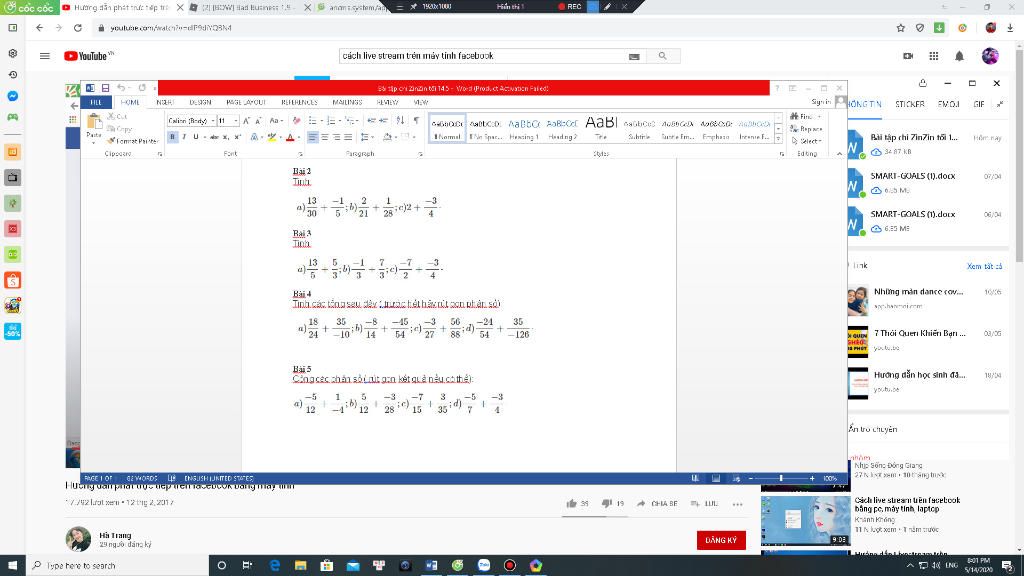
Task: Open YouTube voice keyboard icon in search box
Action: [634, 56]
